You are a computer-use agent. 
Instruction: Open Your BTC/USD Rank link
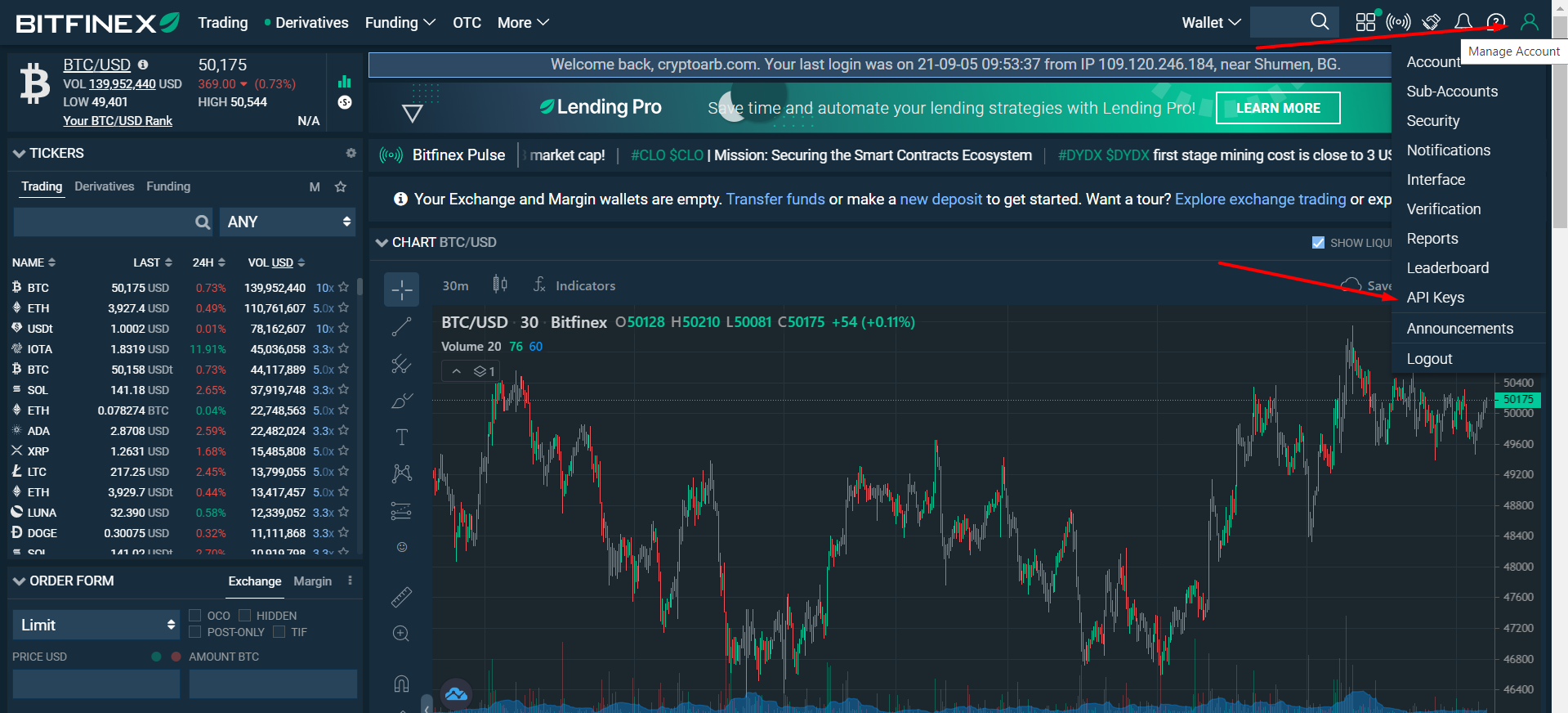coord(118,120)
